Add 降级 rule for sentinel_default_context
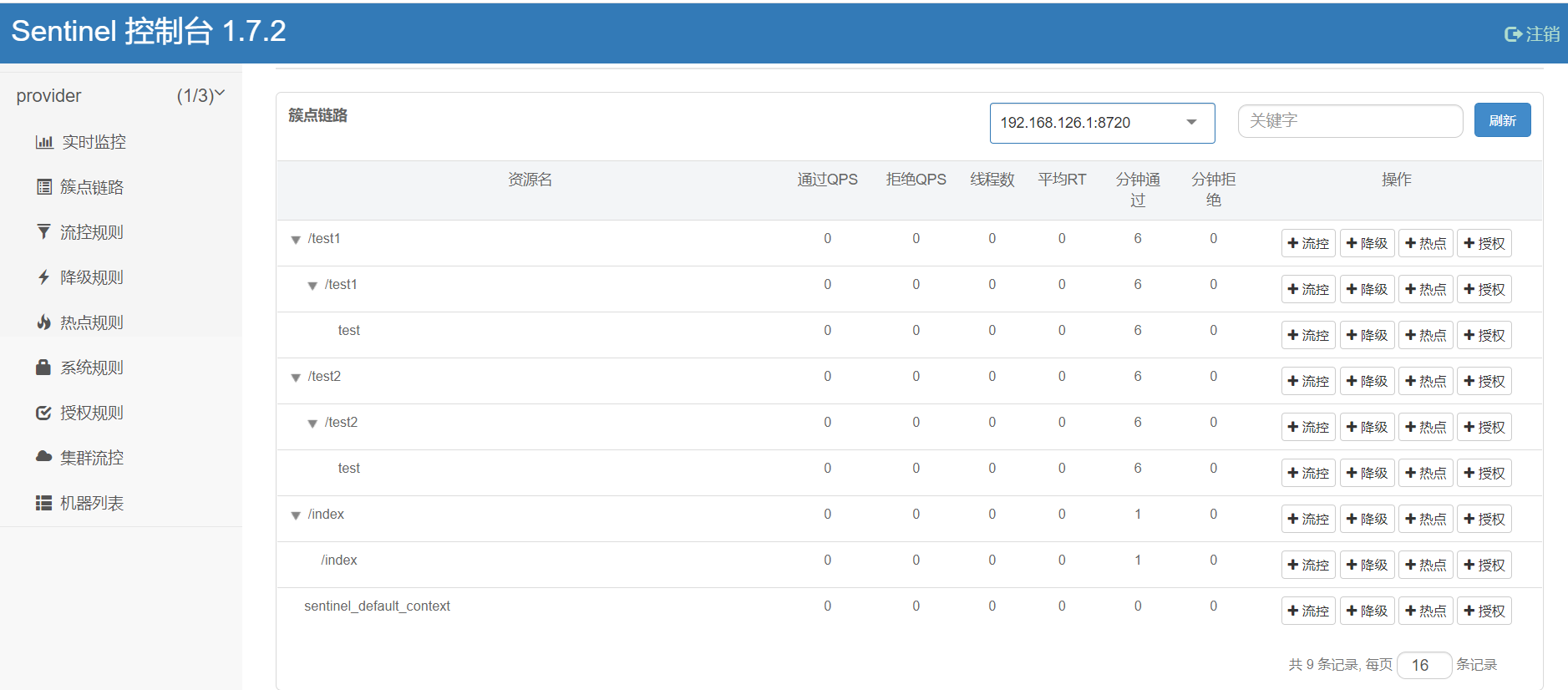This screenshot has width=1568, height=690. tap(1367, 611)
